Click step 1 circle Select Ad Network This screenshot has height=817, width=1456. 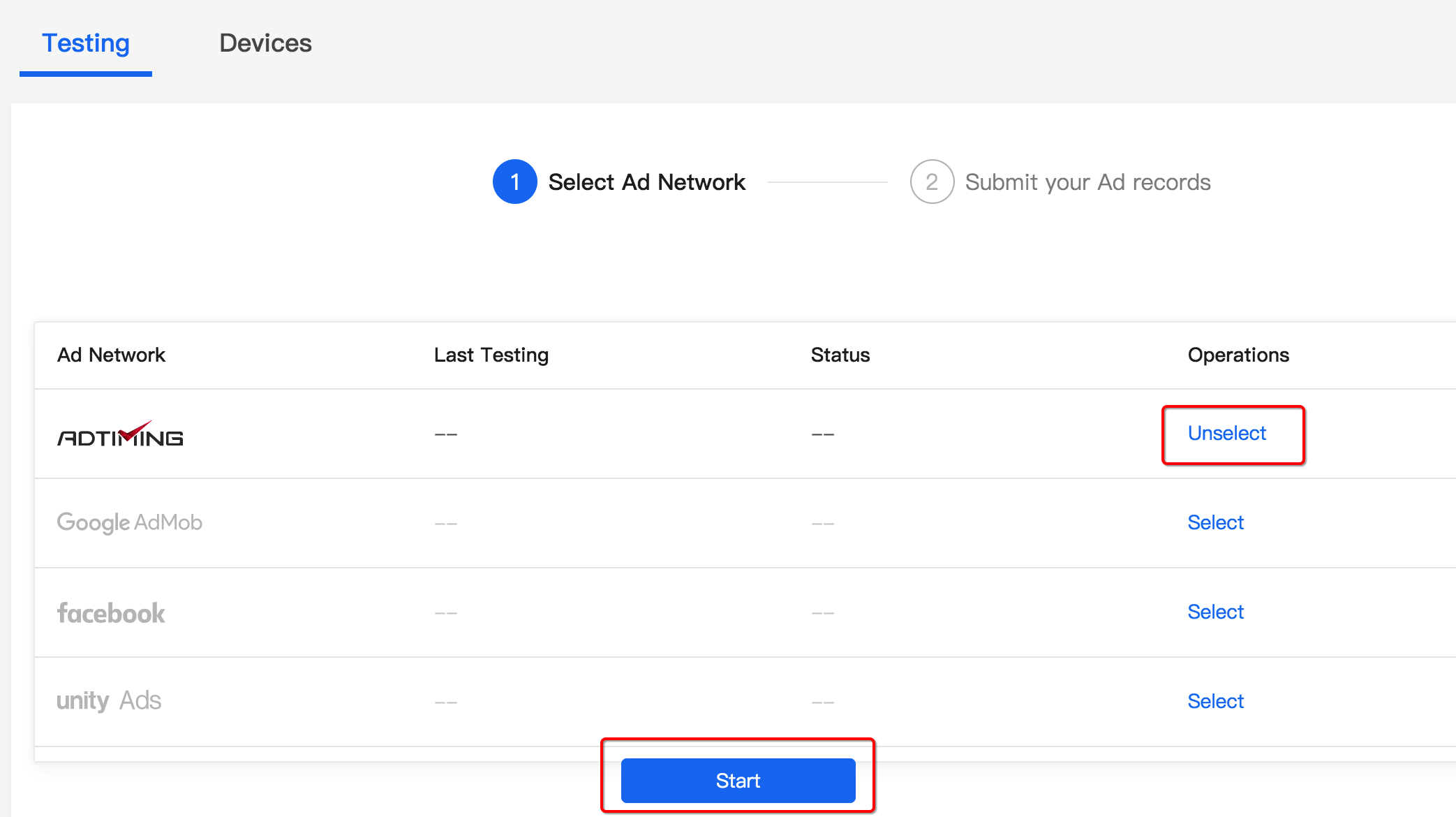coord(515,182)
